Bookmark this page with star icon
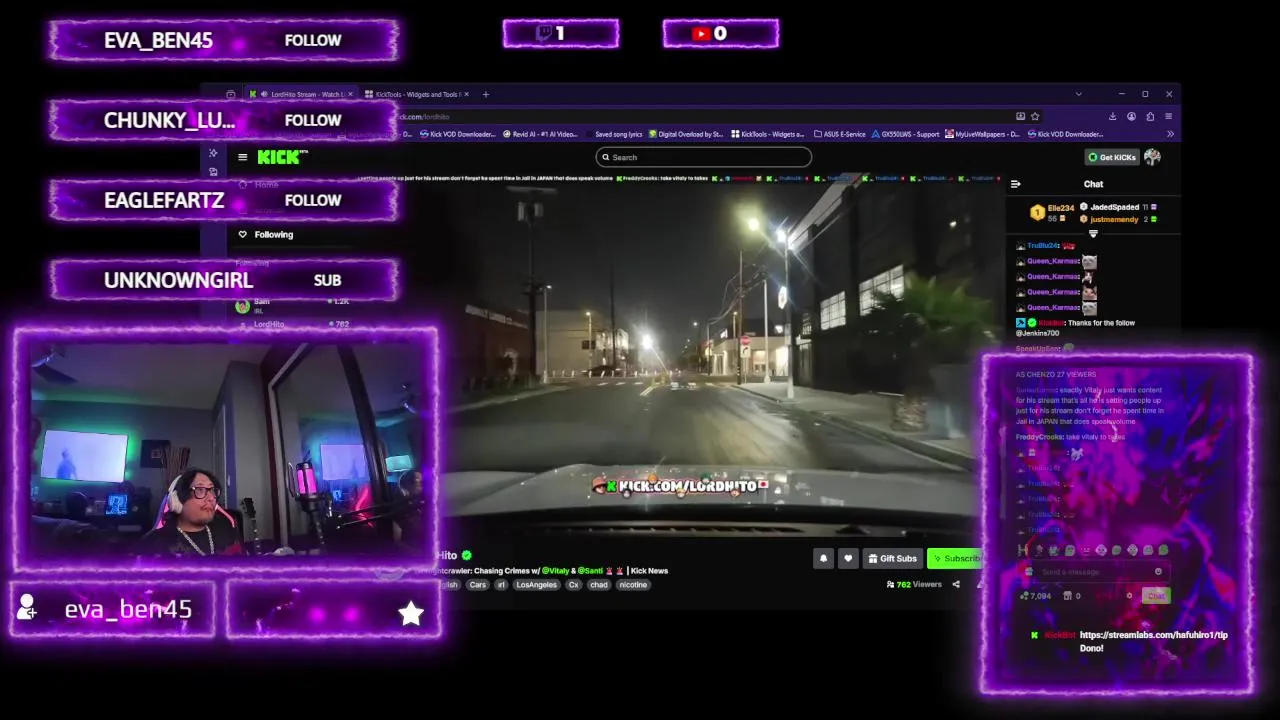This screenshot has width=1280, height=720. pos(1035,116)
